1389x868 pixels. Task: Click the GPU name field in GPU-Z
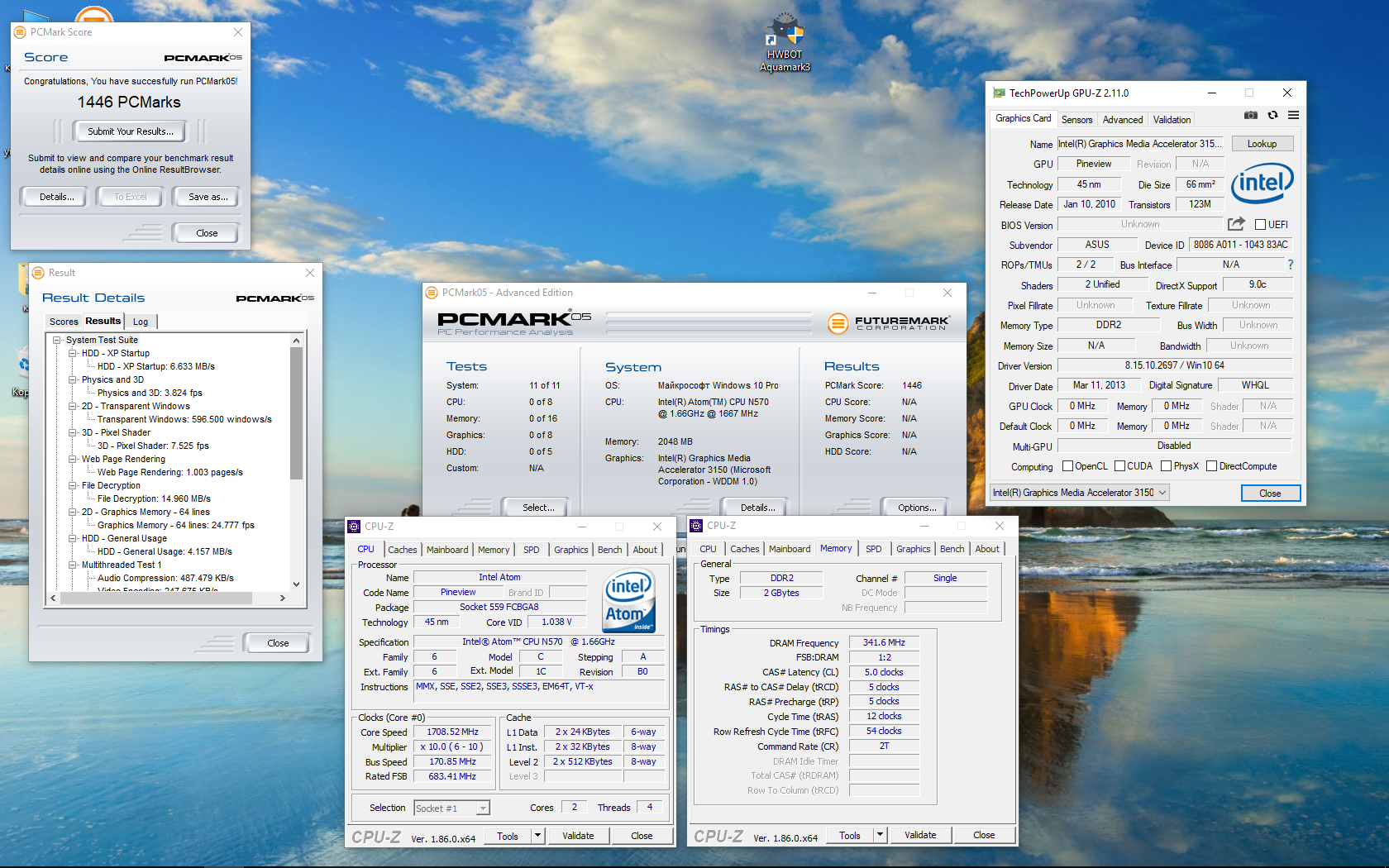[1141, 144]
